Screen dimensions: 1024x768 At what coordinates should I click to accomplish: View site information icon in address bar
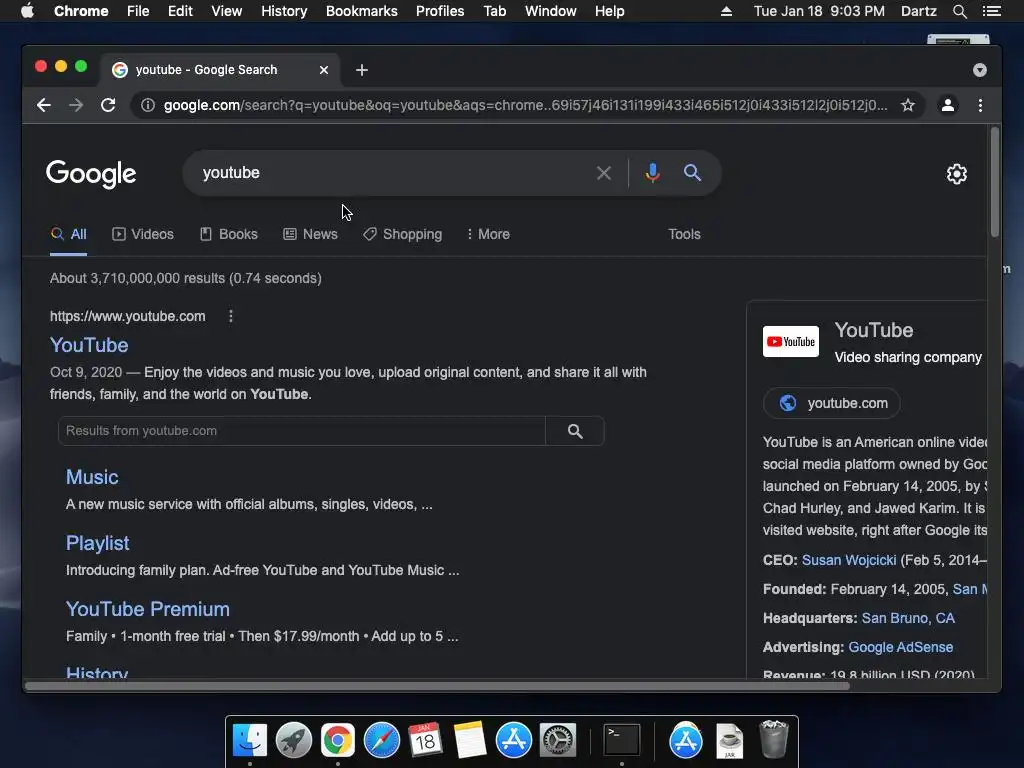148,105
